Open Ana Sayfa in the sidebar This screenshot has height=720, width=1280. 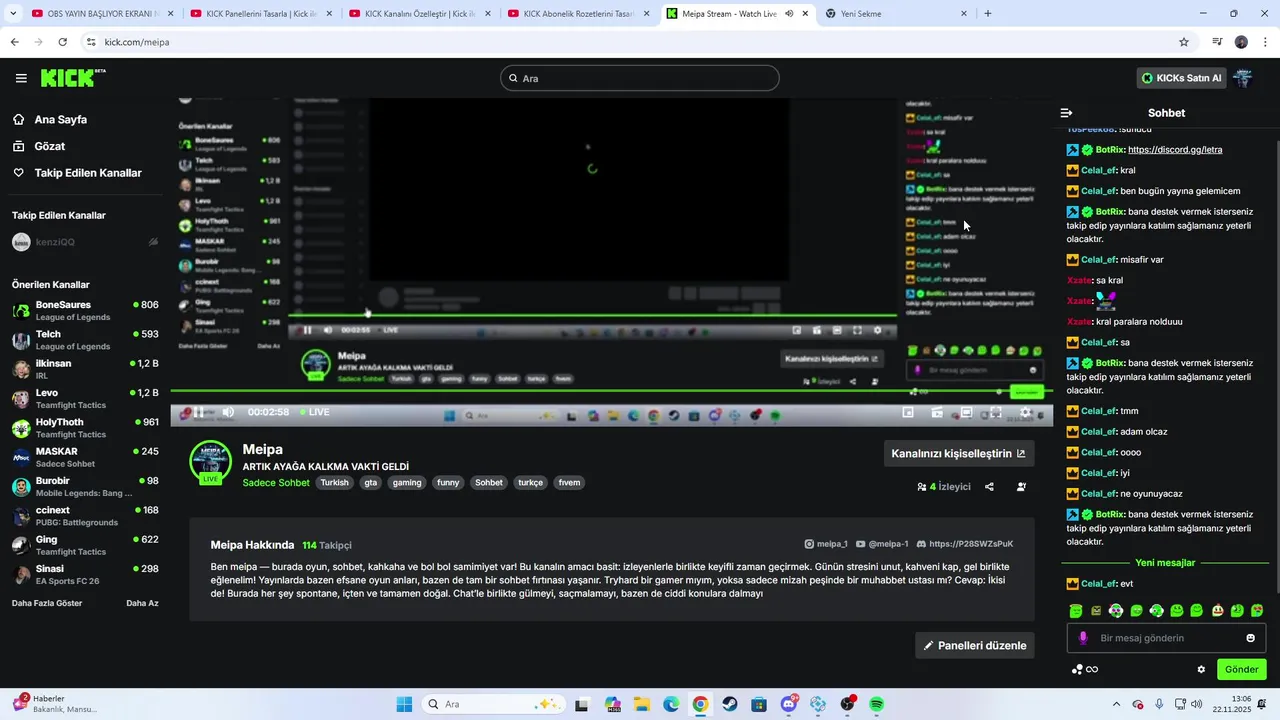tap(60, 119)
